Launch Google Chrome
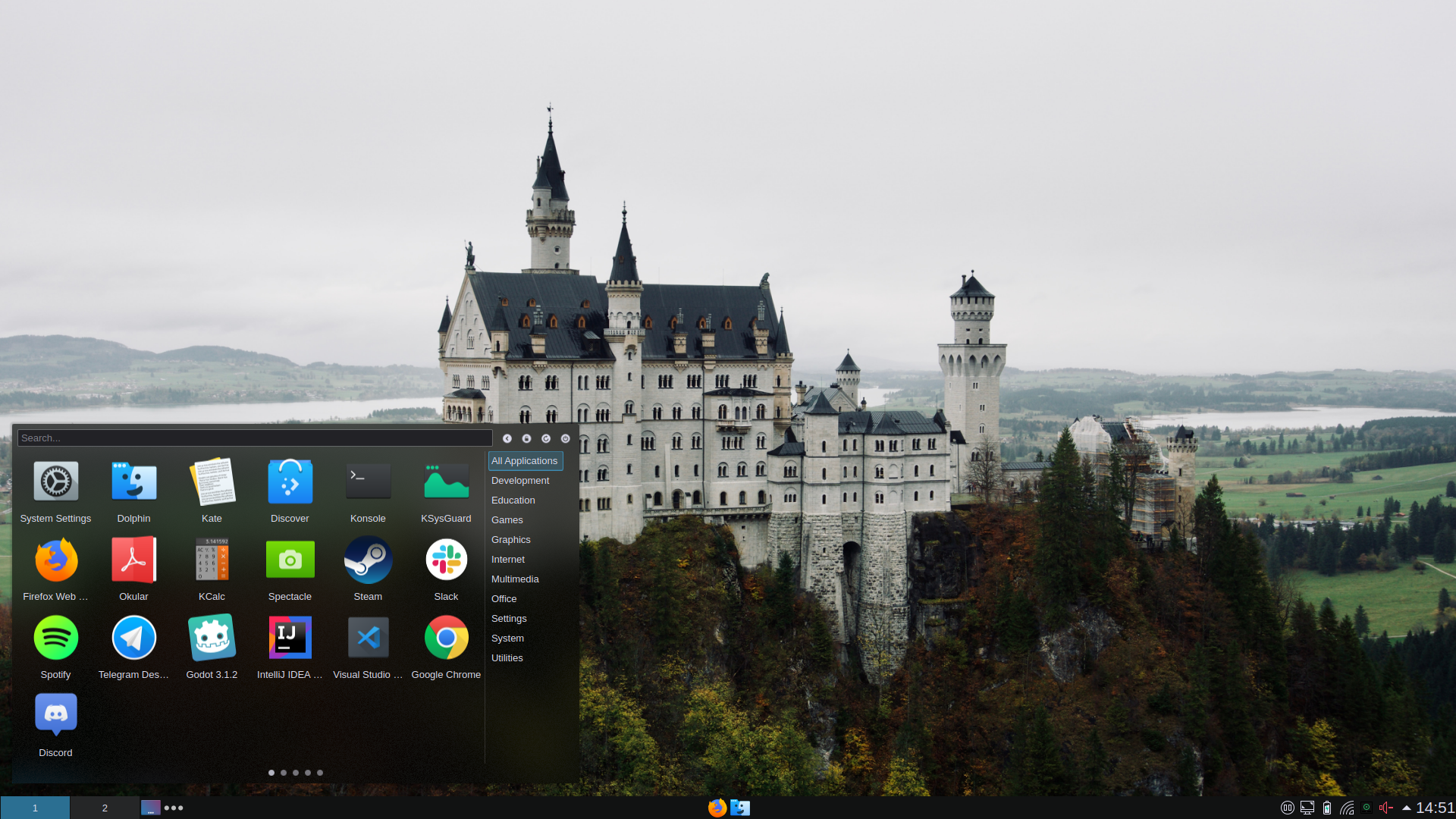 (446, 647)
